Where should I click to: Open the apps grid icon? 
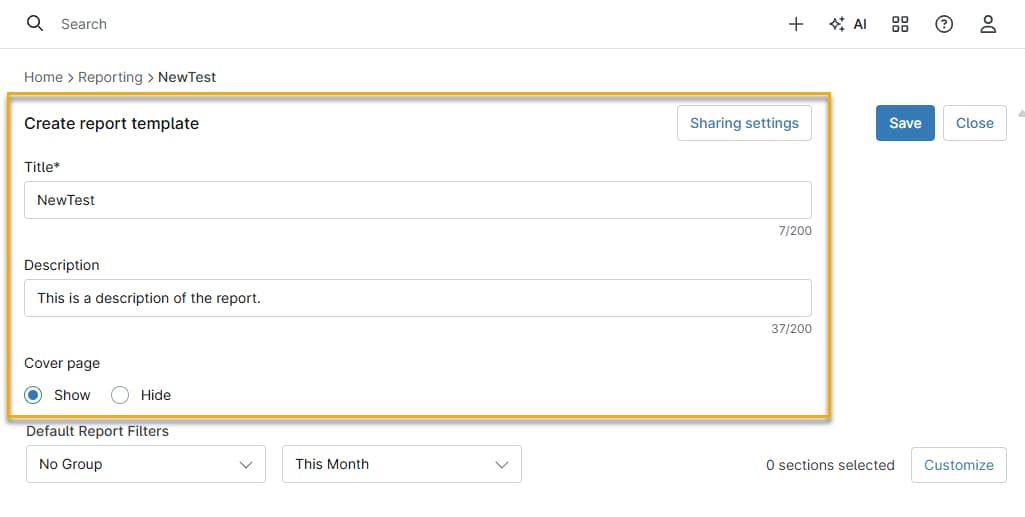[900, 24]
